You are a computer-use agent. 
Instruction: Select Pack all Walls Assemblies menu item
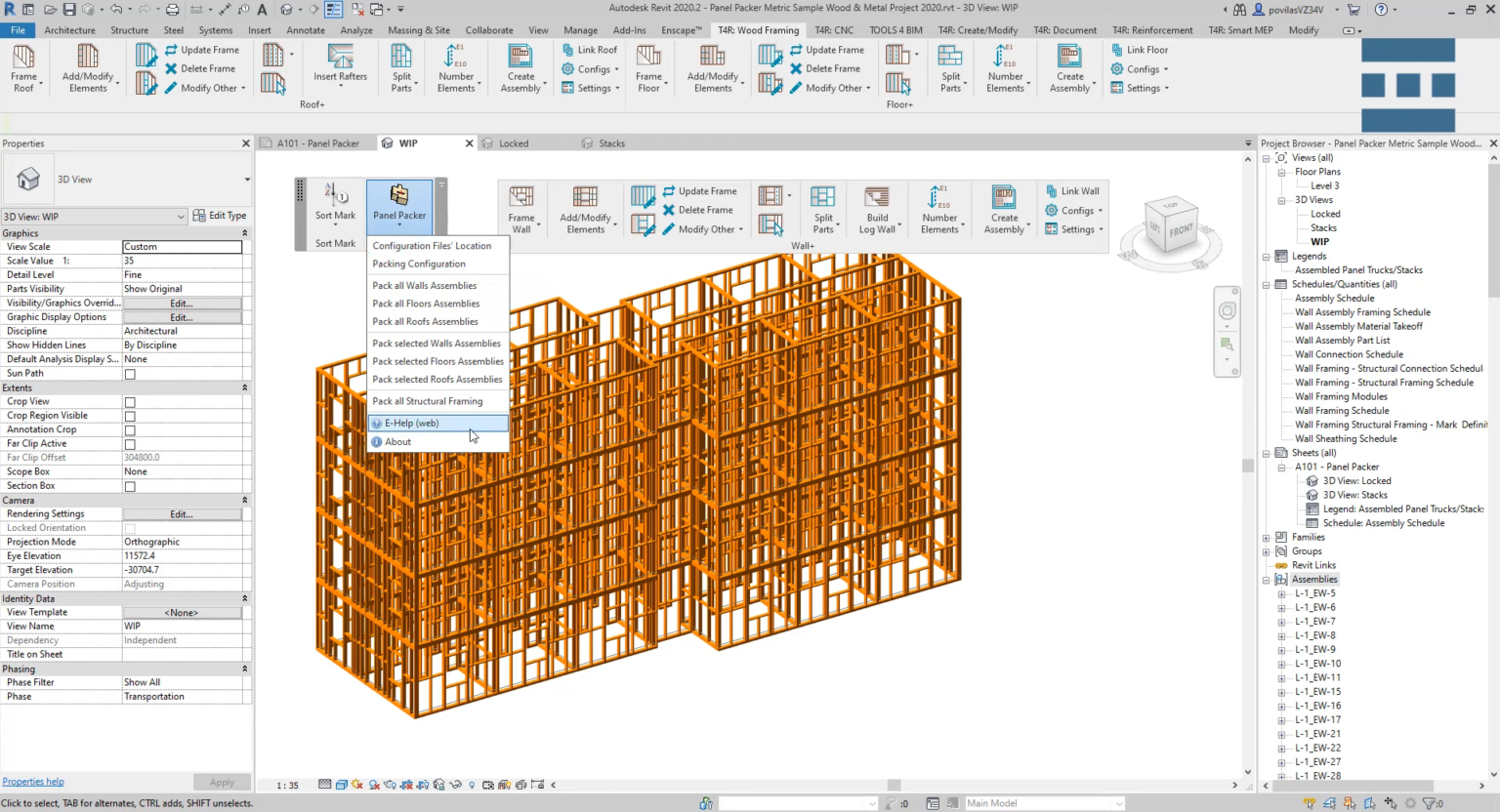[437, 286]
